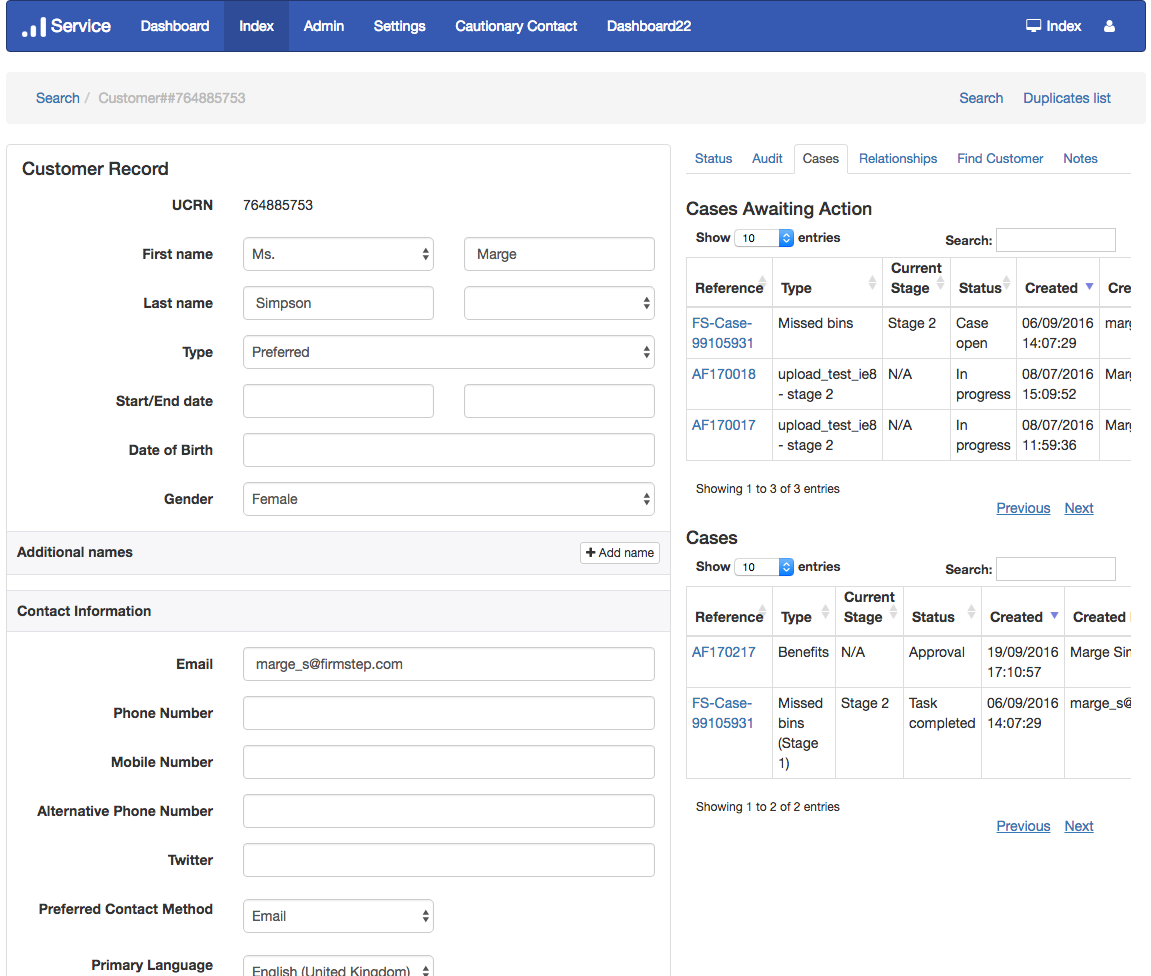Viewport: 1151px width, 976px height.
Task: Switch to the Status tab
Action: [714, 159]
